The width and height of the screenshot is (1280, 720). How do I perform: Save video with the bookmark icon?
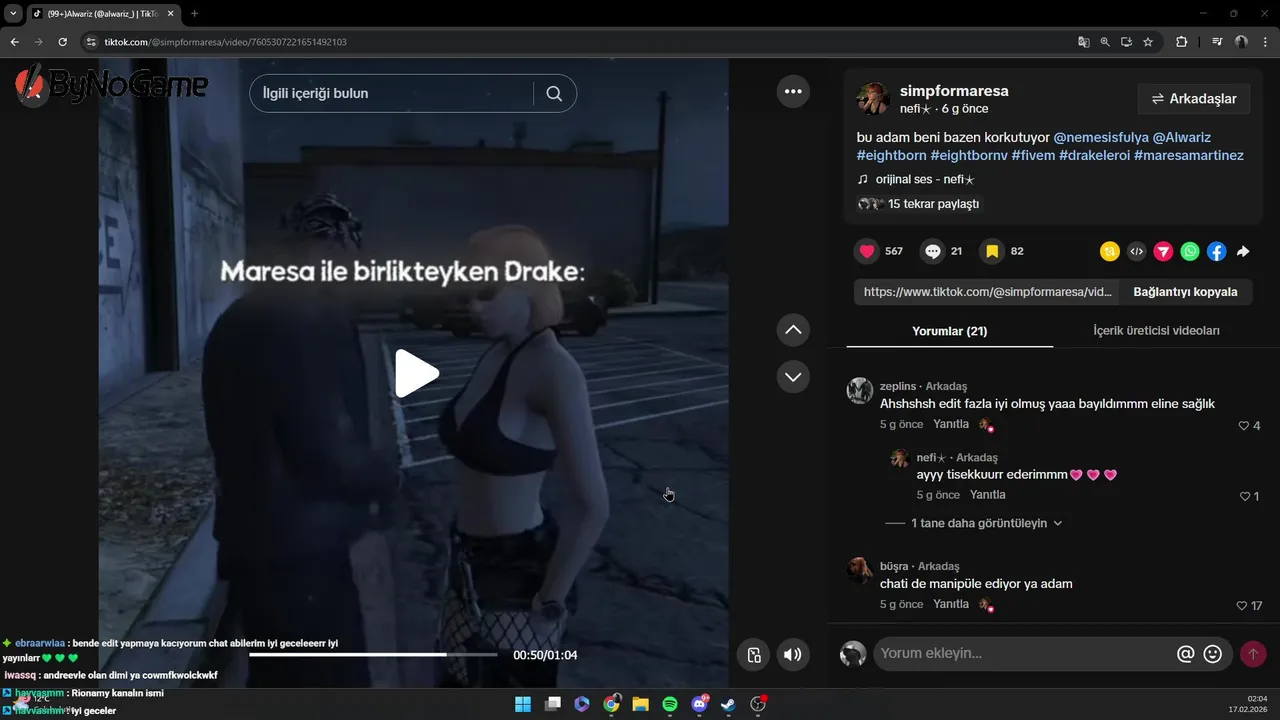tap(991, 251)
